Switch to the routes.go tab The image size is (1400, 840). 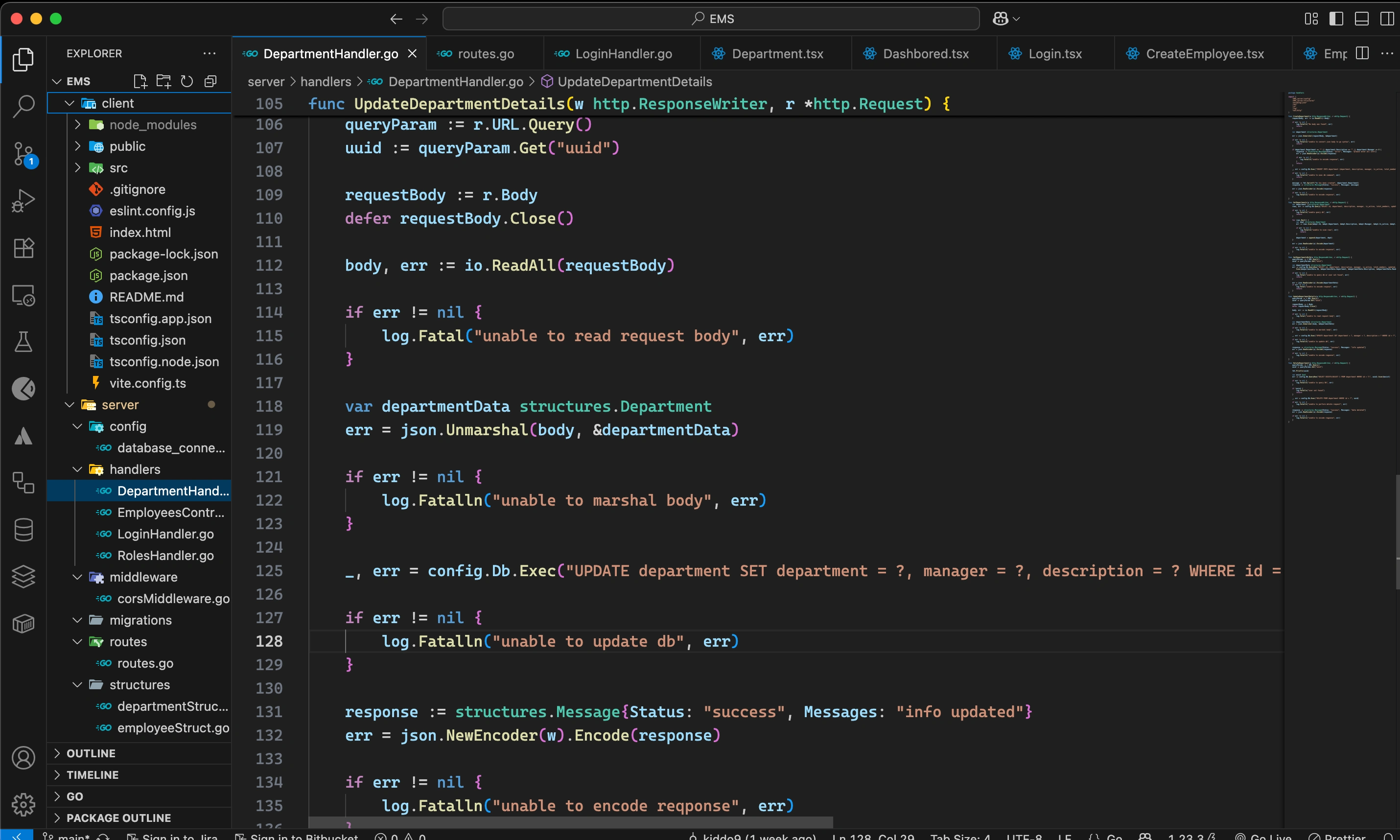[x=486, y=53]
